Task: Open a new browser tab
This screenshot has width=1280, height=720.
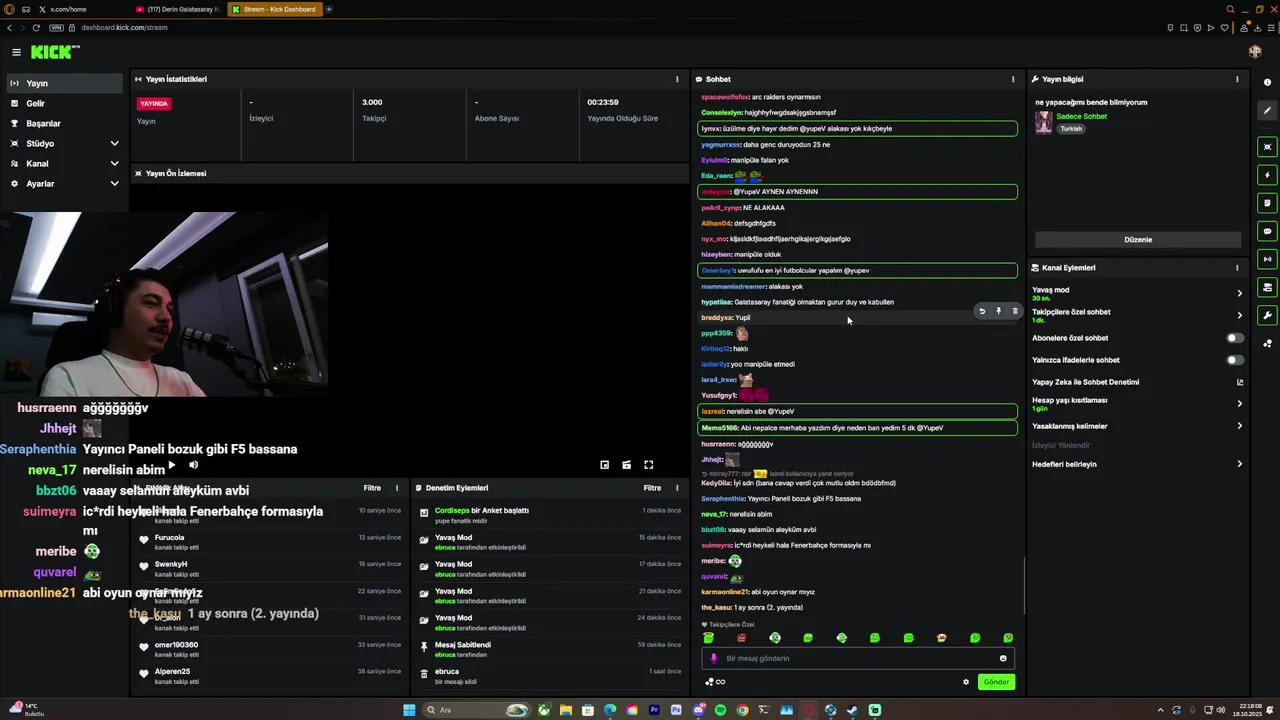Action: [x=328, y=9]
